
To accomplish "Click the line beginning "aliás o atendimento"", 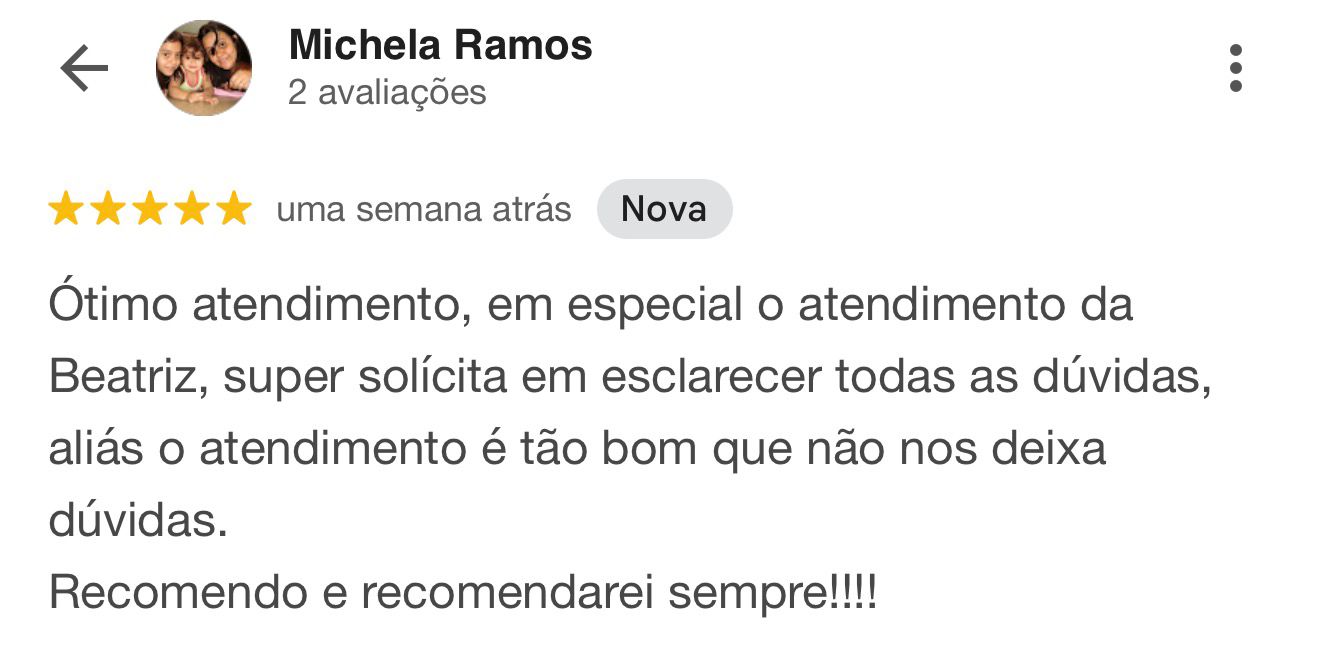I will (x=577, y=449).
